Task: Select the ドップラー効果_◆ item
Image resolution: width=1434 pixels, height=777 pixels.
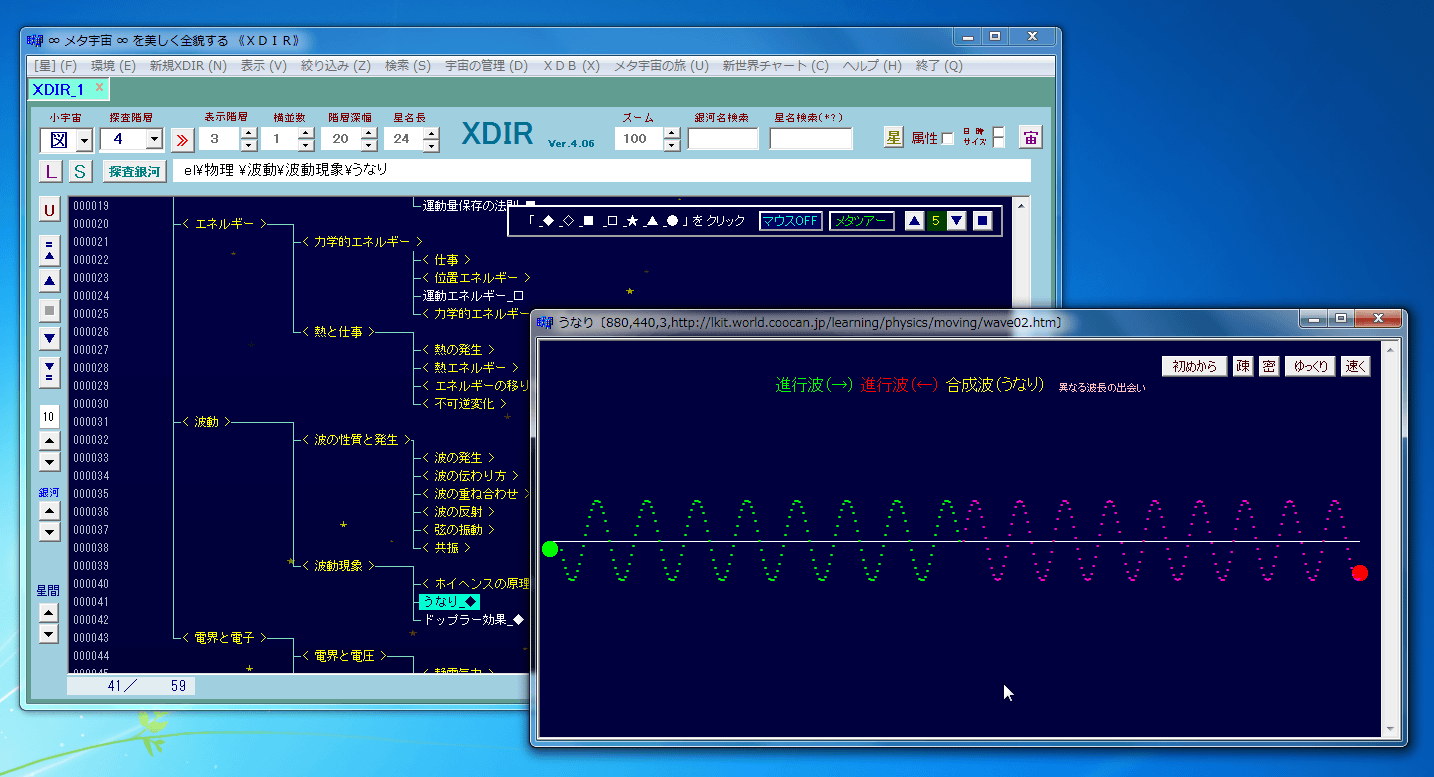Action: pos(474,620)
